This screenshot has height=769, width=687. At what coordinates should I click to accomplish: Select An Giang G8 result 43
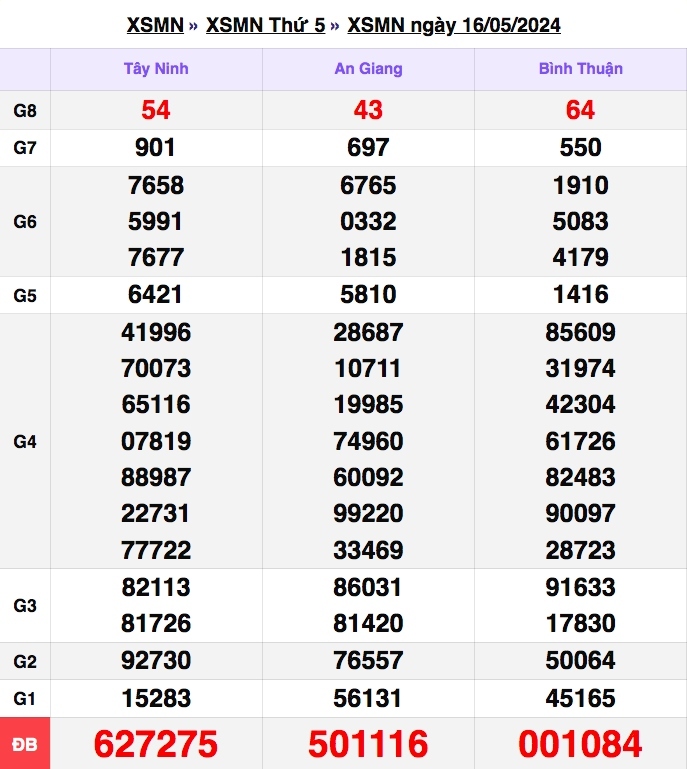click(368, 110)
